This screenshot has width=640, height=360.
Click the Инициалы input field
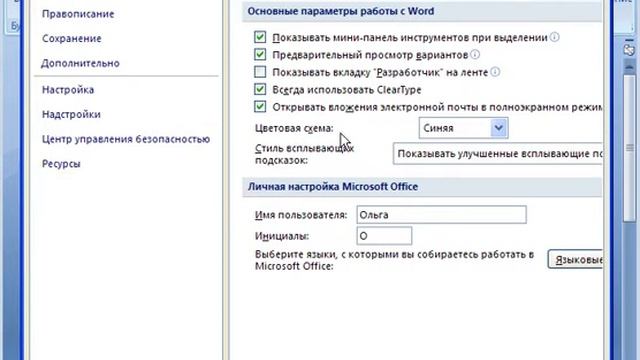(384, 236)
